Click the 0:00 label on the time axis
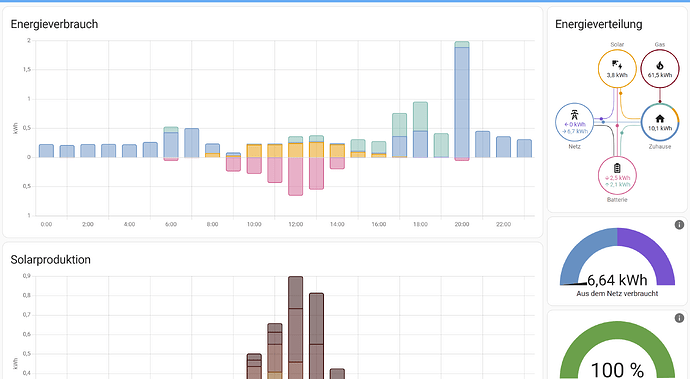Image resolution: width=690 pixels, height=379 pixels. 46,224
